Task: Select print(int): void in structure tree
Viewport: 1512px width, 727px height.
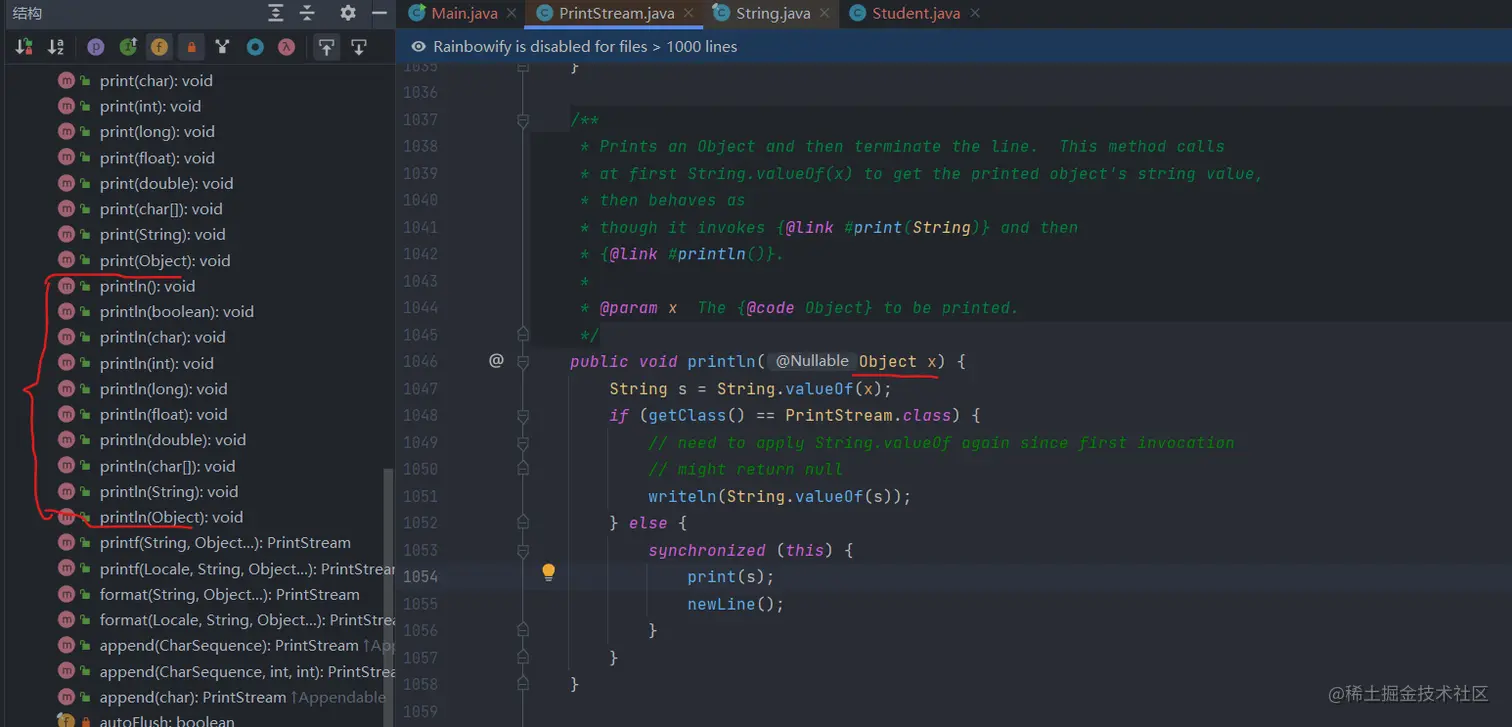Action: [x=150, y=106]
